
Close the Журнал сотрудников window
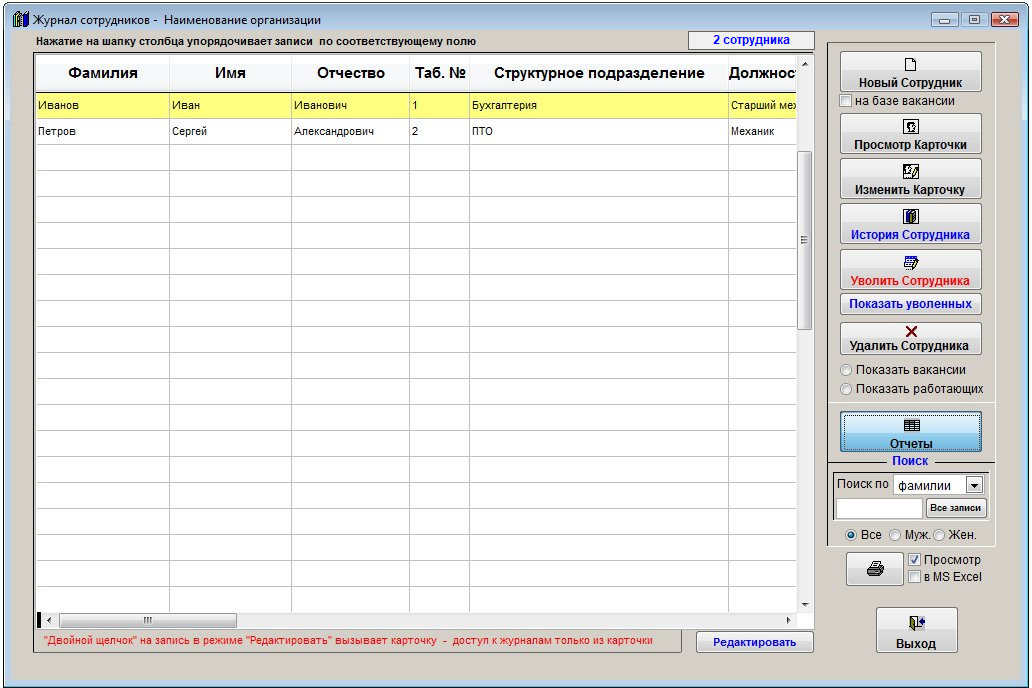(x=1005, y=20)
